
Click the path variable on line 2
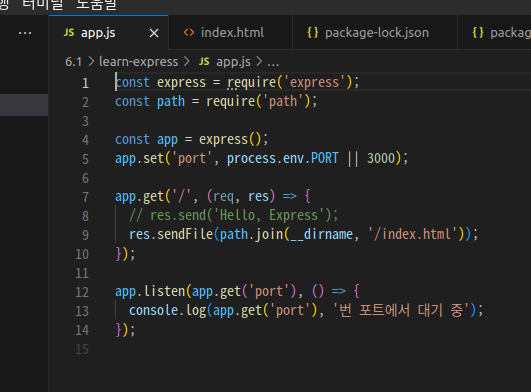(171, 102)
